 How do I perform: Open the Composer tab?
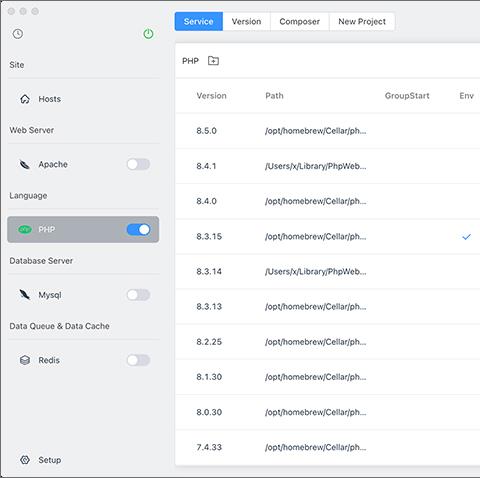point(299,21)
